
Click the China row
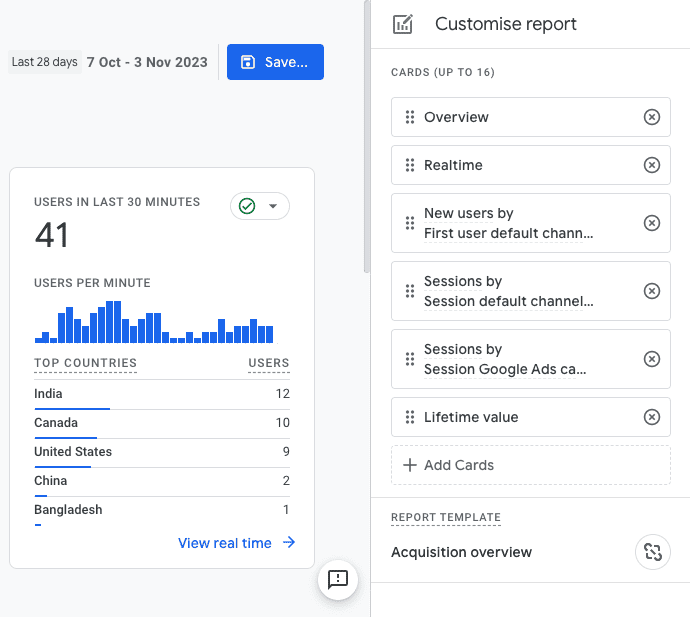tap(162, 481)
